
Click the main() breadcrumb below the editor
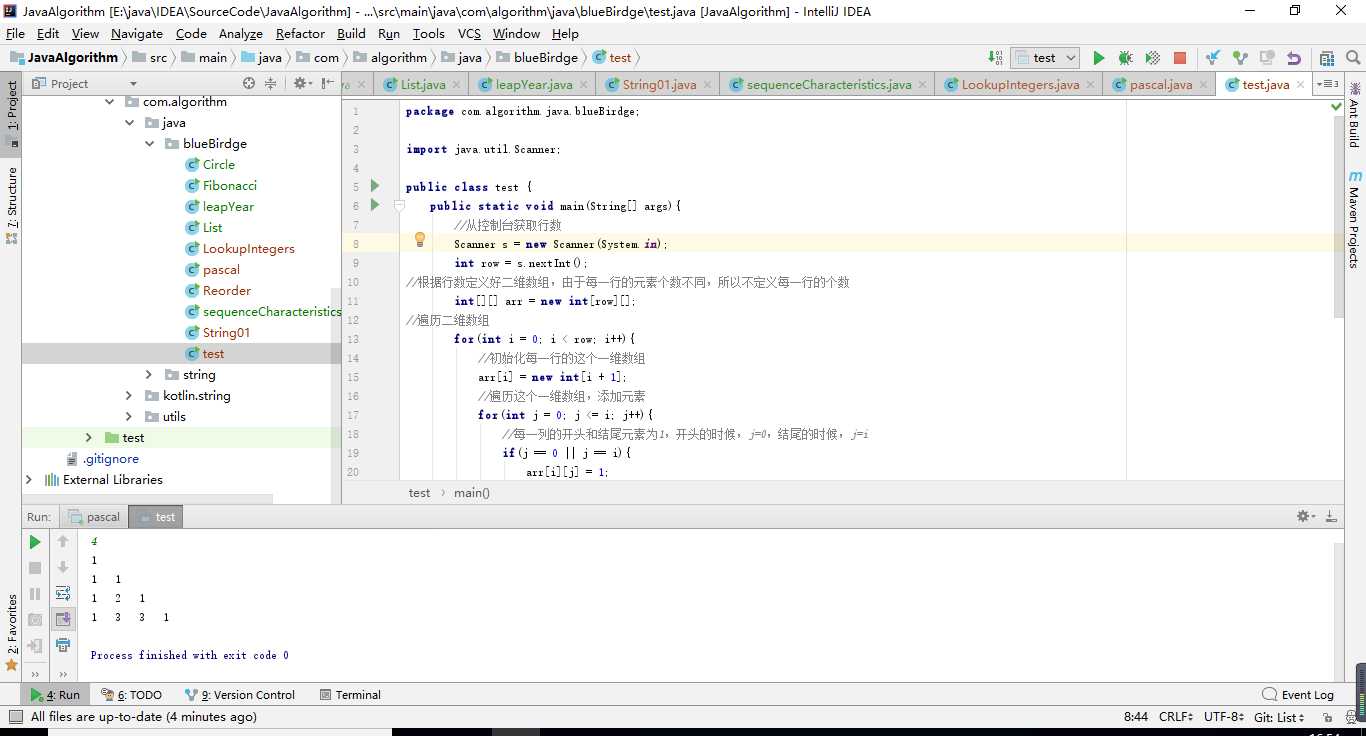coord(472,493)
